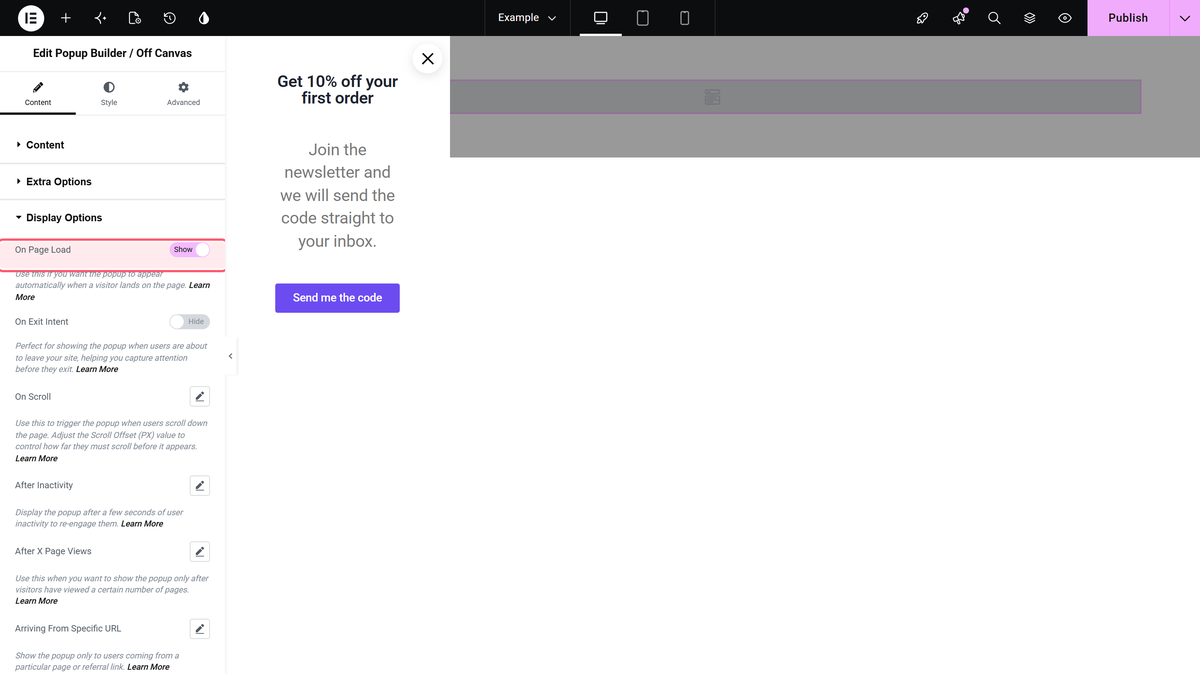Click the Send me the code button
The image size is (1200, 675).
pyautogui.click(x=337, y=298)
